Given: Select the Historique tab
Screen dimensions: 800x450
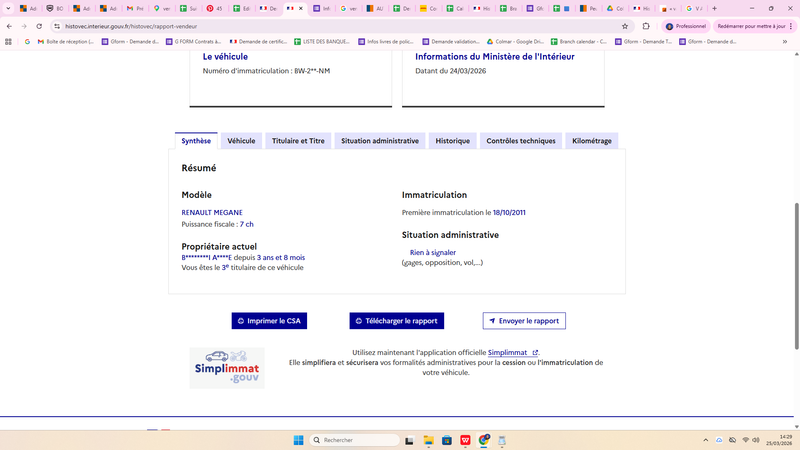Looking at the screenshot, I should click(x=453, y=141).
